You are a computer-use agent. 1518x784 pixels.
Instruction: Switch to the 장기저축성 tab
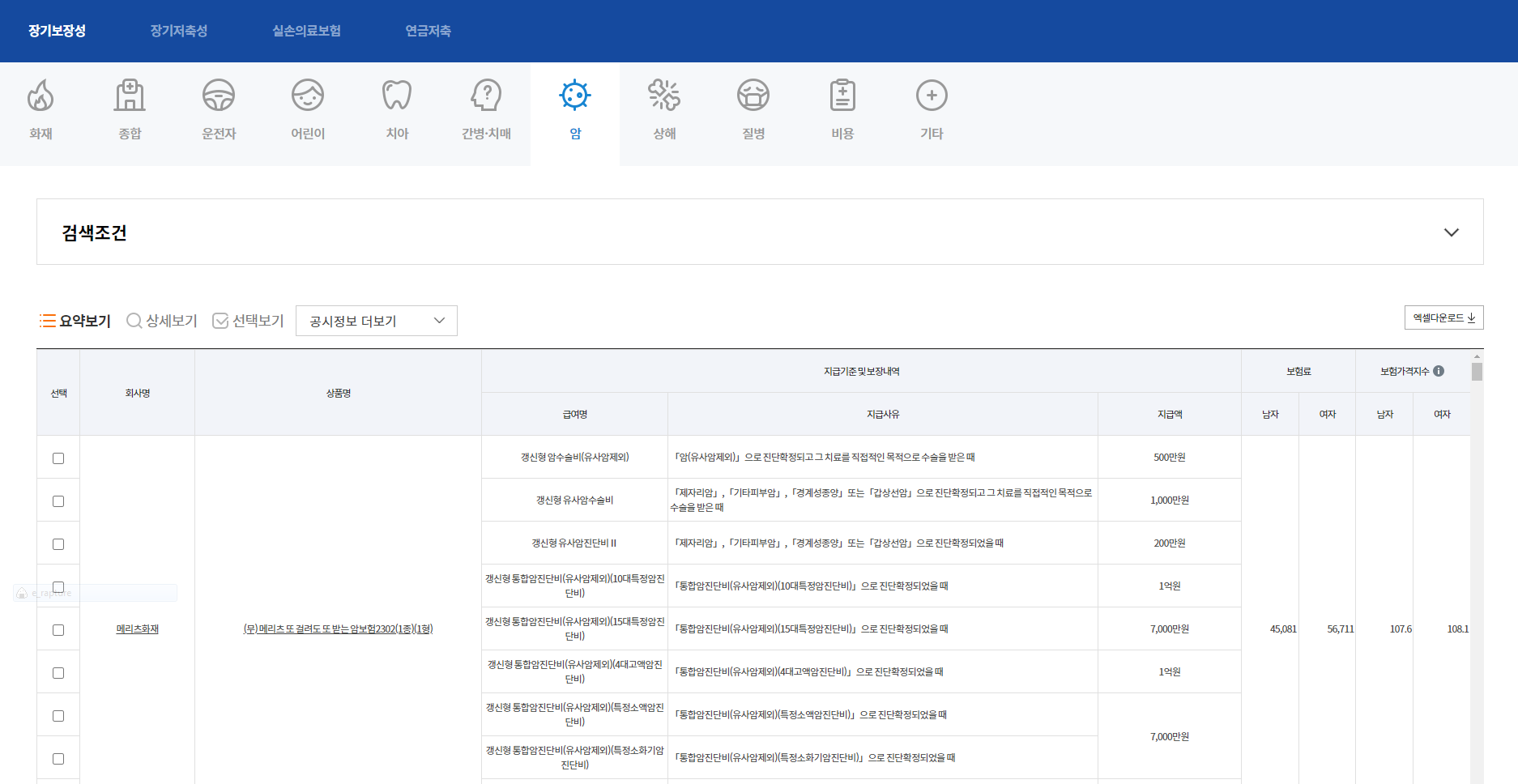point(178,31)
